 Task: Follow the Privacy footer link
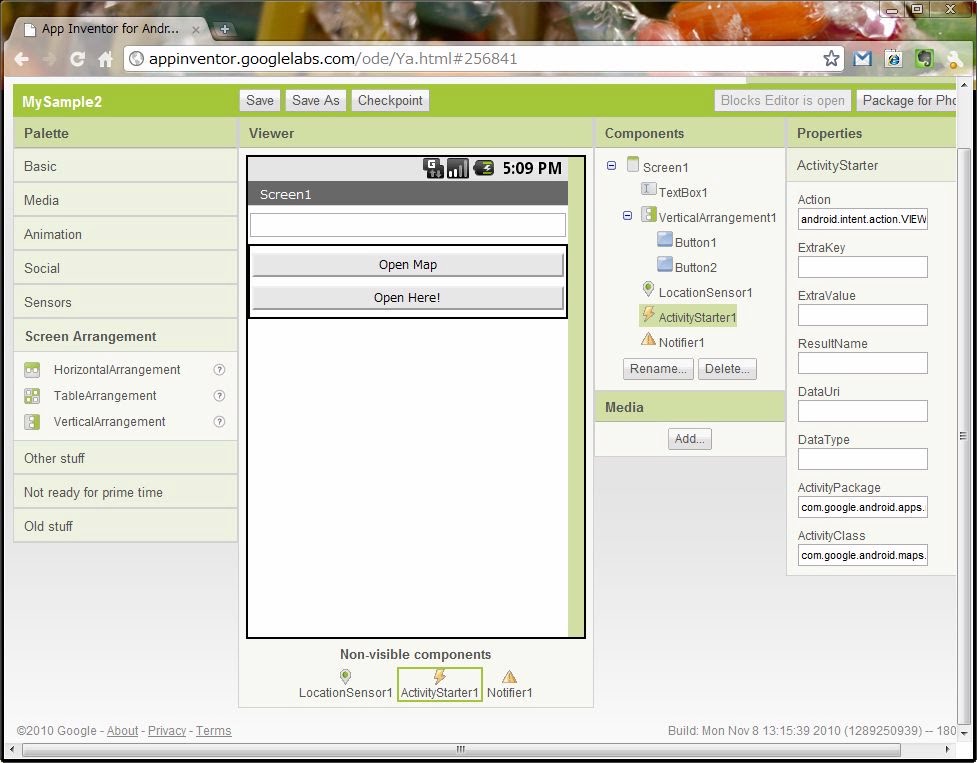(x=167, y=731)
